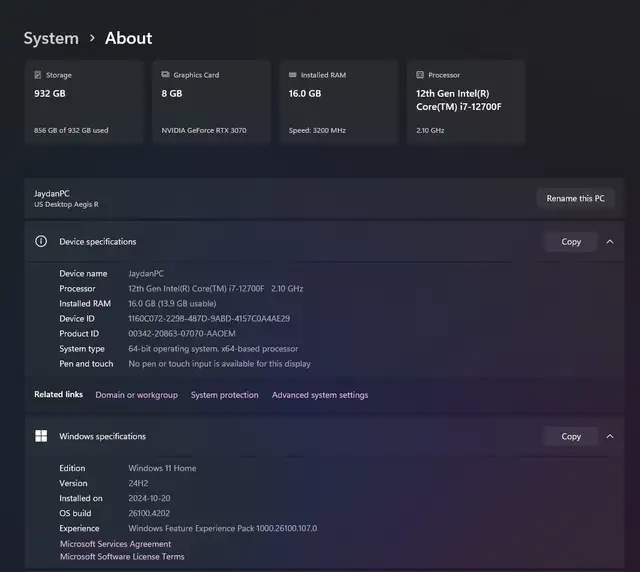Open the Processor i7-12700F card
This screenshot has height=572, width=640.
pos(466,102)
